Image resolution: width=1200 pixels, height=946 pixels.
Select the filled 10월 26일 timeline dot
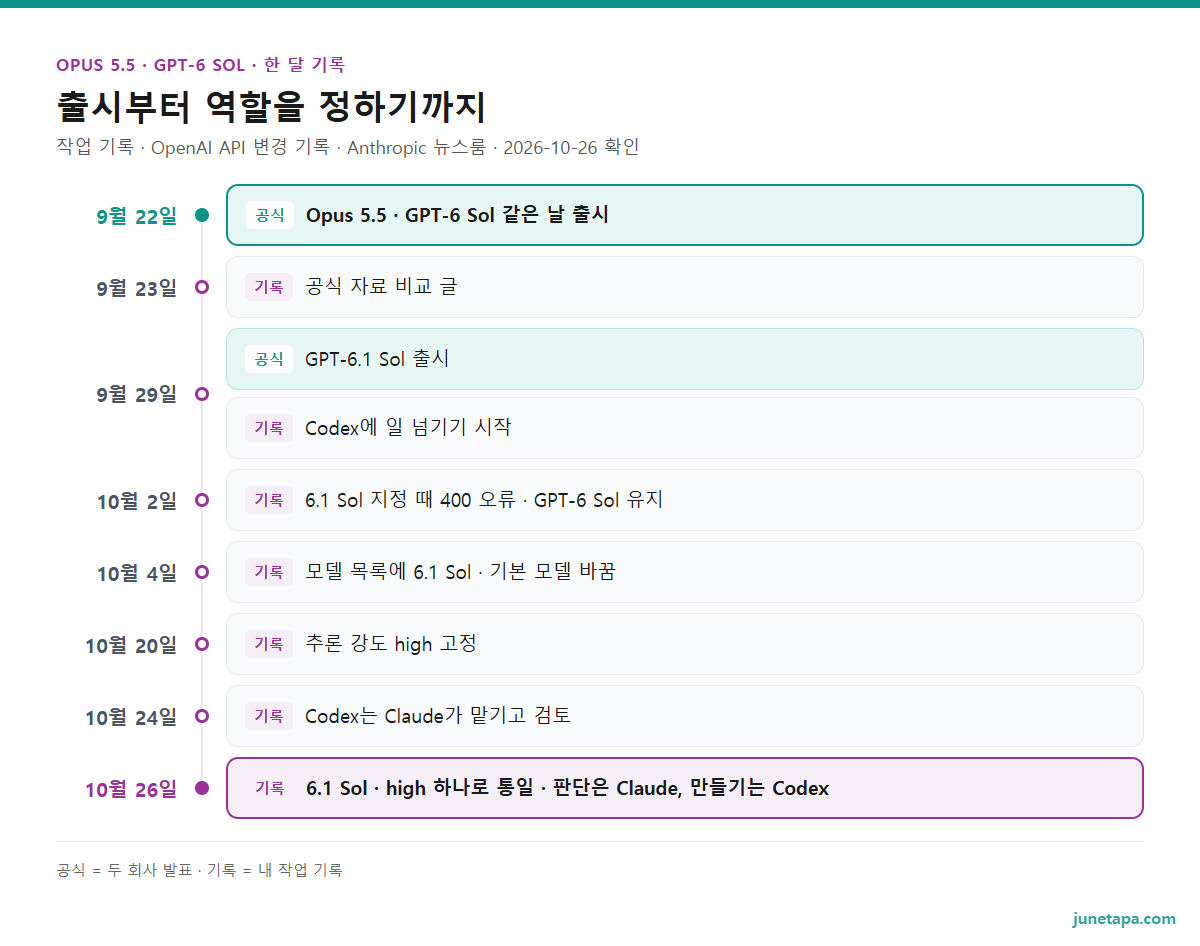202,788
